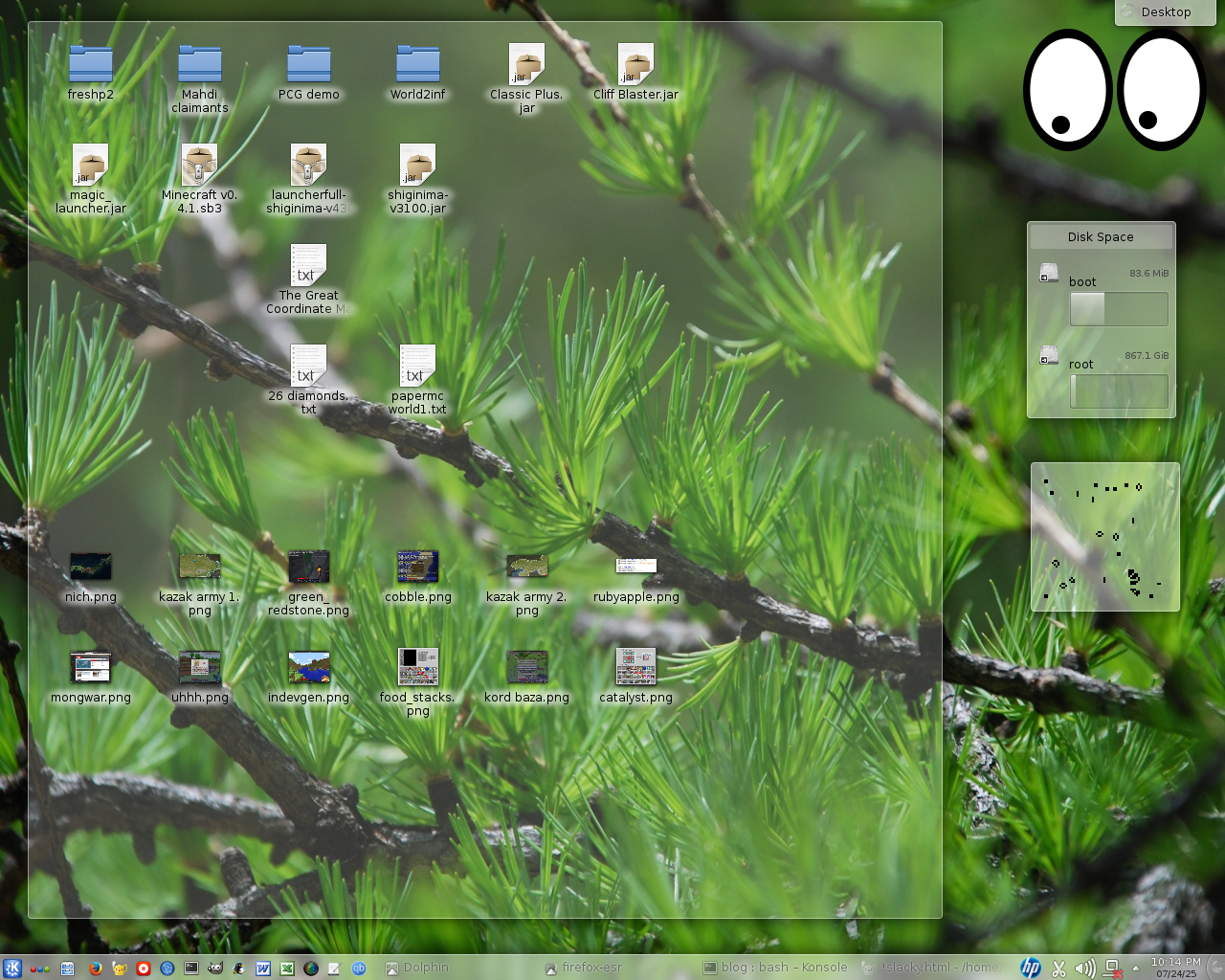1225x980 pixels.
Task: Click the pager activity dots in the panel
Action: [x=40, y=968]
